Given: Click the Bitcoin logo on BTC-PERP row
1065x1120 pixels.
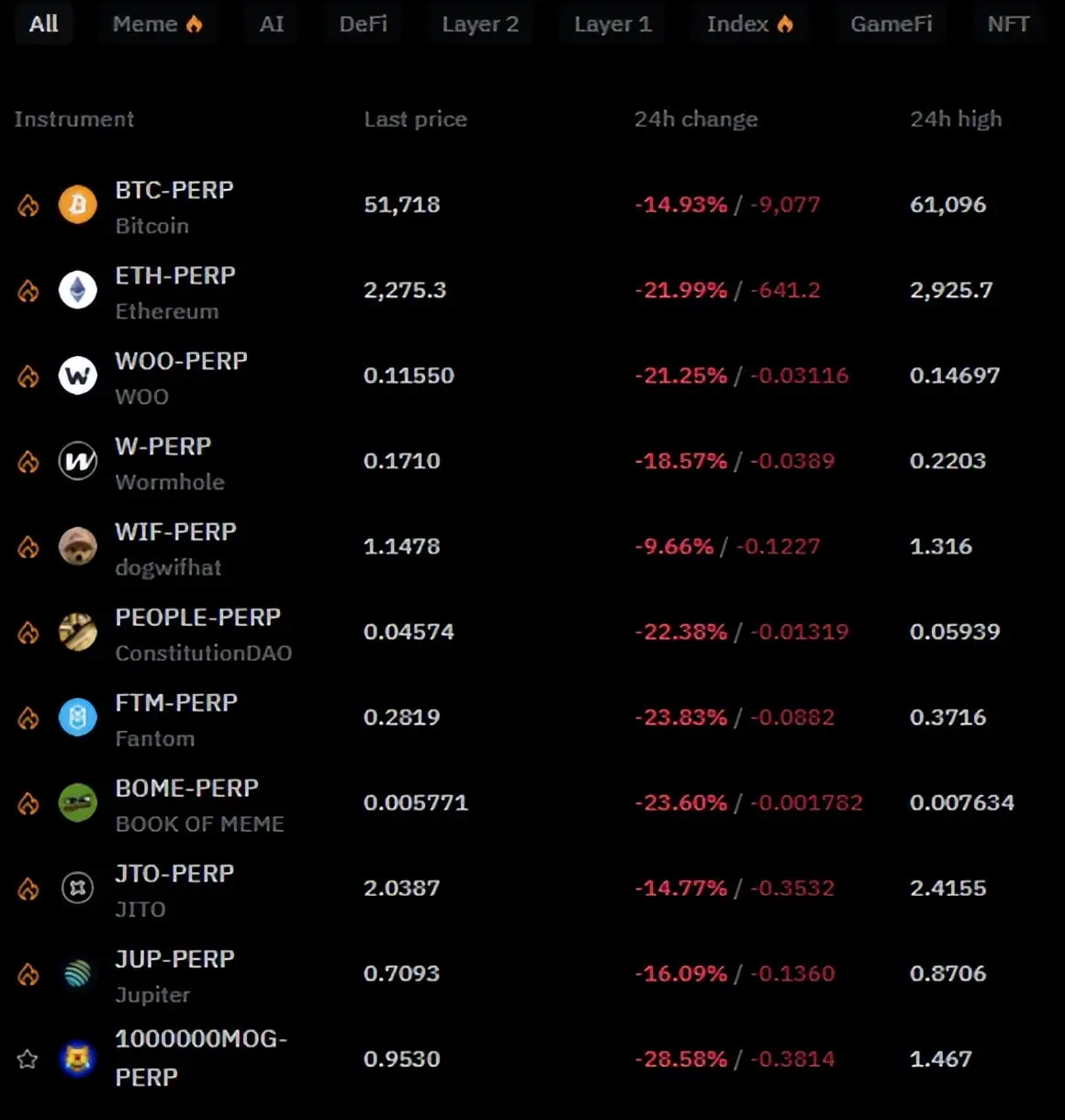Looking at the screenshot, I should tap(77, 204).
